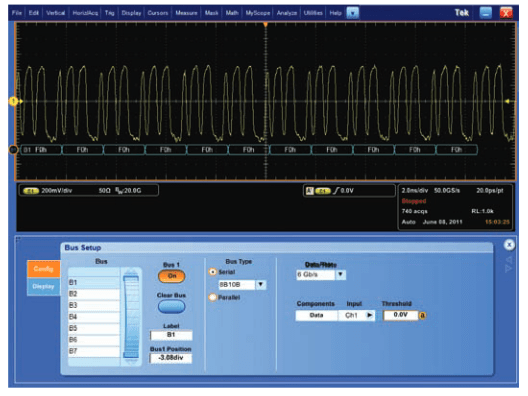528x396 pixels.
Task: Open the File menu
Action: click(x=16, y=13)
